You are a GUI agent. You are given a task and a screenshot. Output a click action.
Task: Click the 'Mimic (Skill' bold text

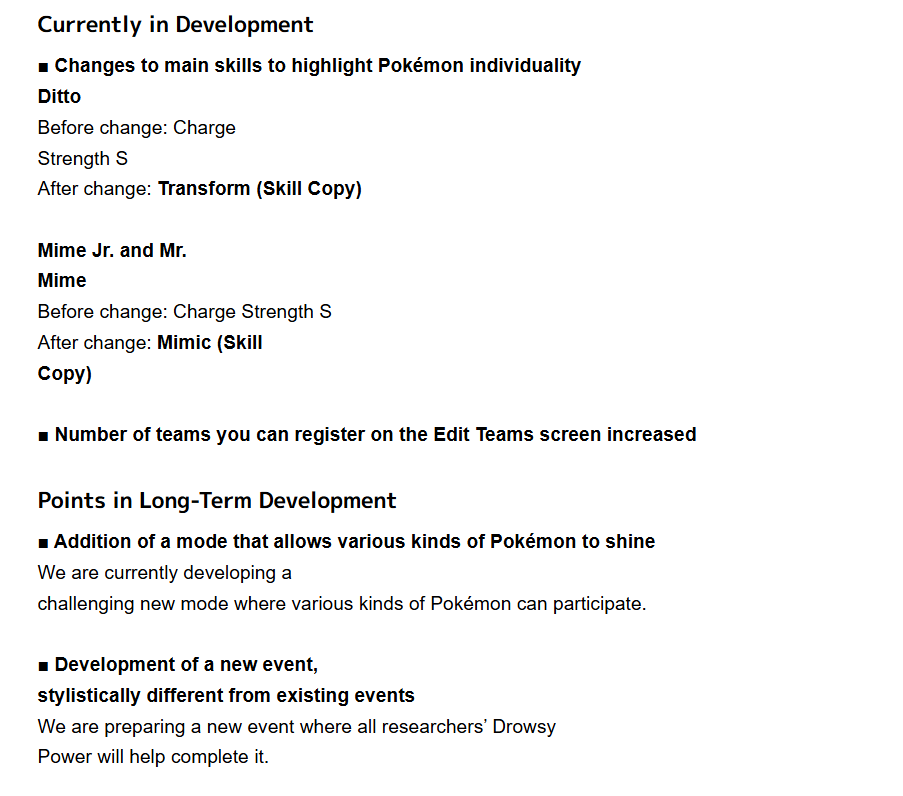click(210, 343)
